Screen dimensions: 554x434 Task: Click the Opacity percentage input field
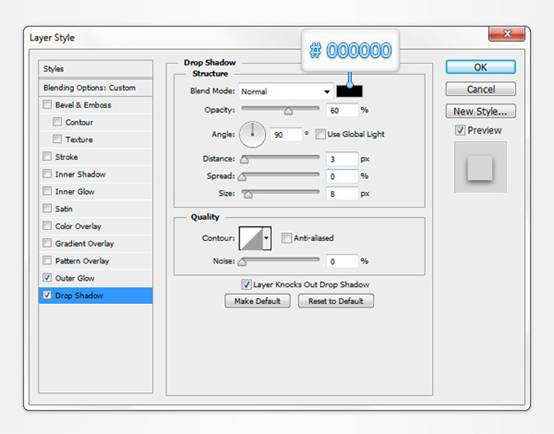(x=342, y=110)
